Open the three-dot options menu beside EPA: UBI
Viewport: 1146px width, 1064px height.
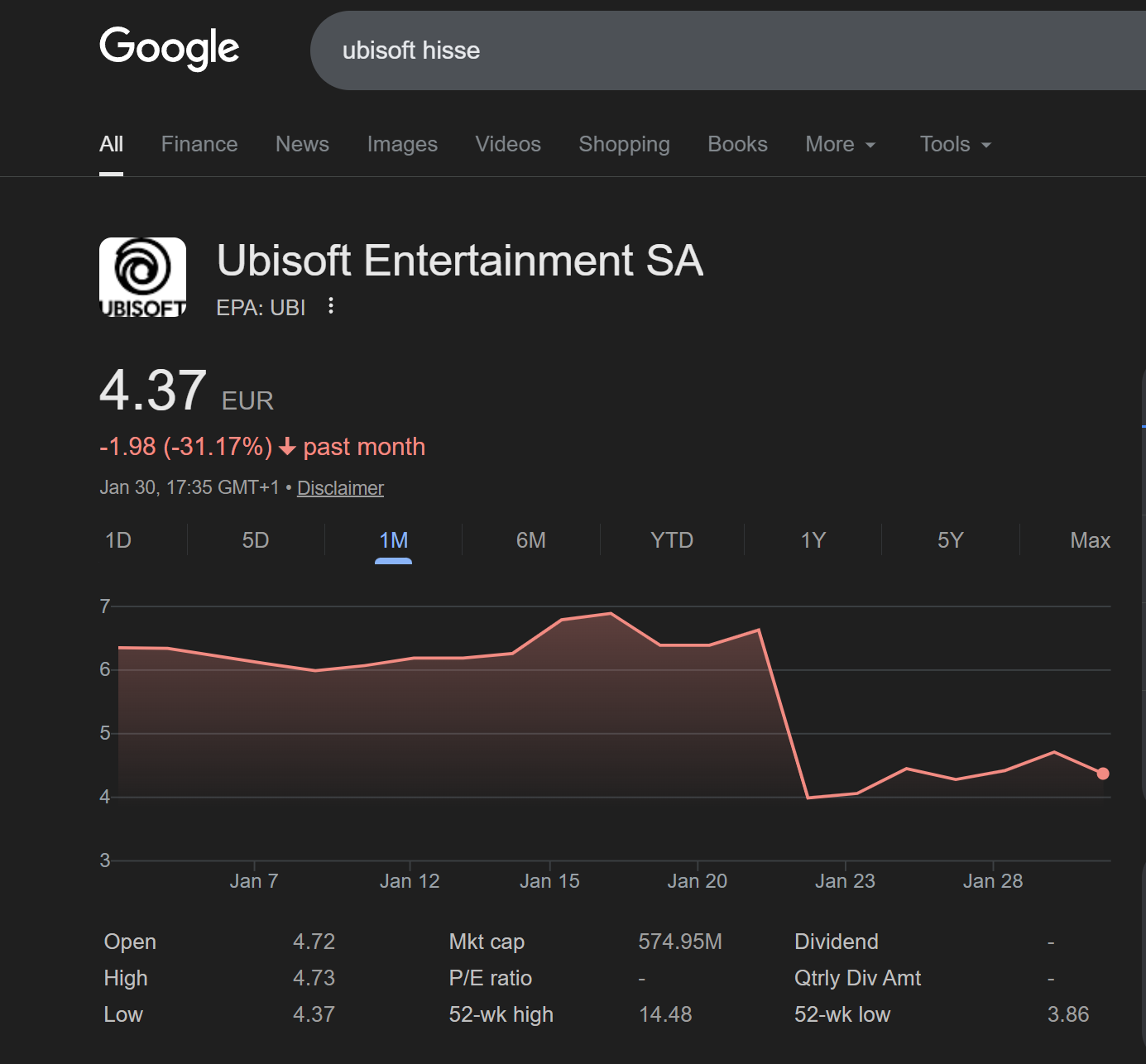[x=331, y=306]
